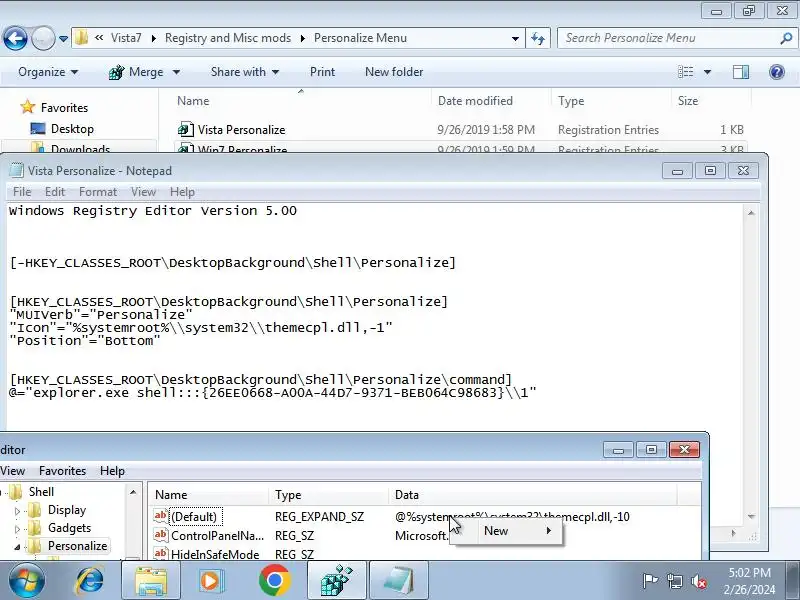
Task: Click Notepad title bar icon
Action: click(17, 170)
